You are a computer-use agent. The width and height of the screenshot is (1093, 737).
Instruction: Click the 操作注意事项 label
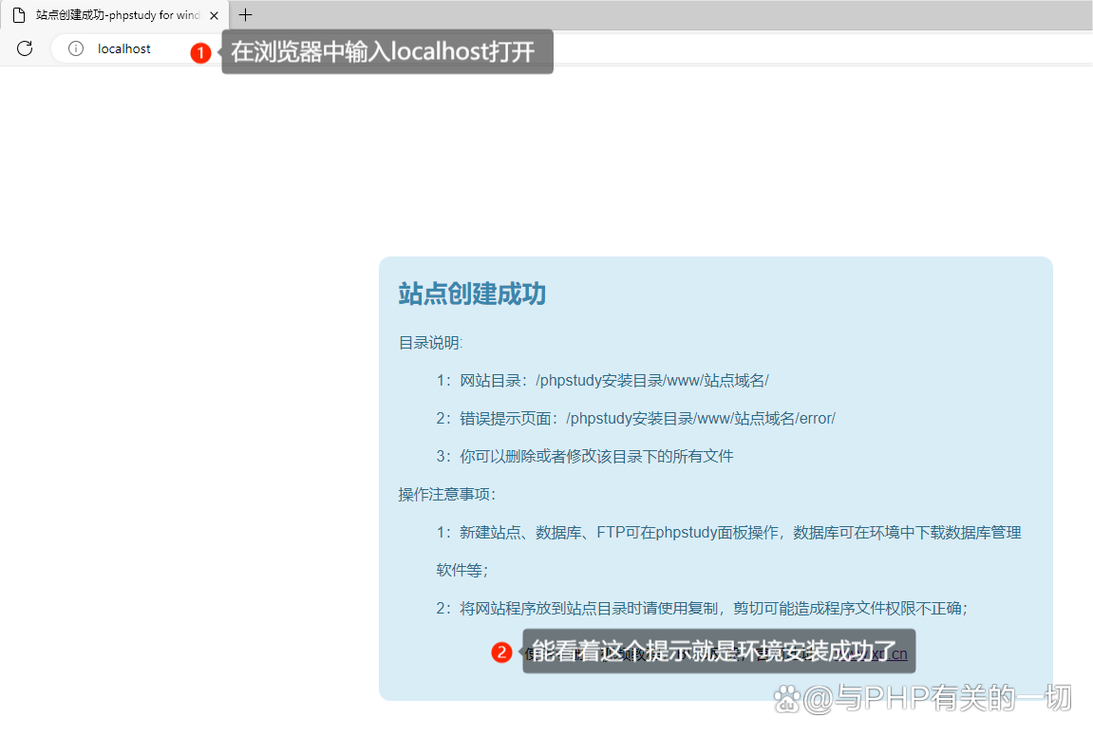[448, 494]
